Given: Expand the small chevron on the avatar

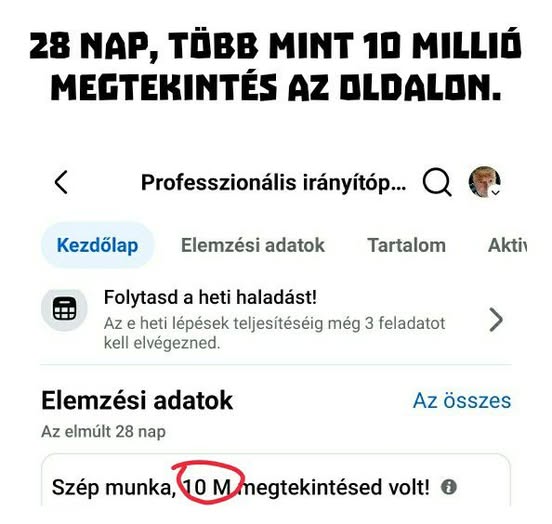Looking at the screenshot, I should tap(495, 192).
